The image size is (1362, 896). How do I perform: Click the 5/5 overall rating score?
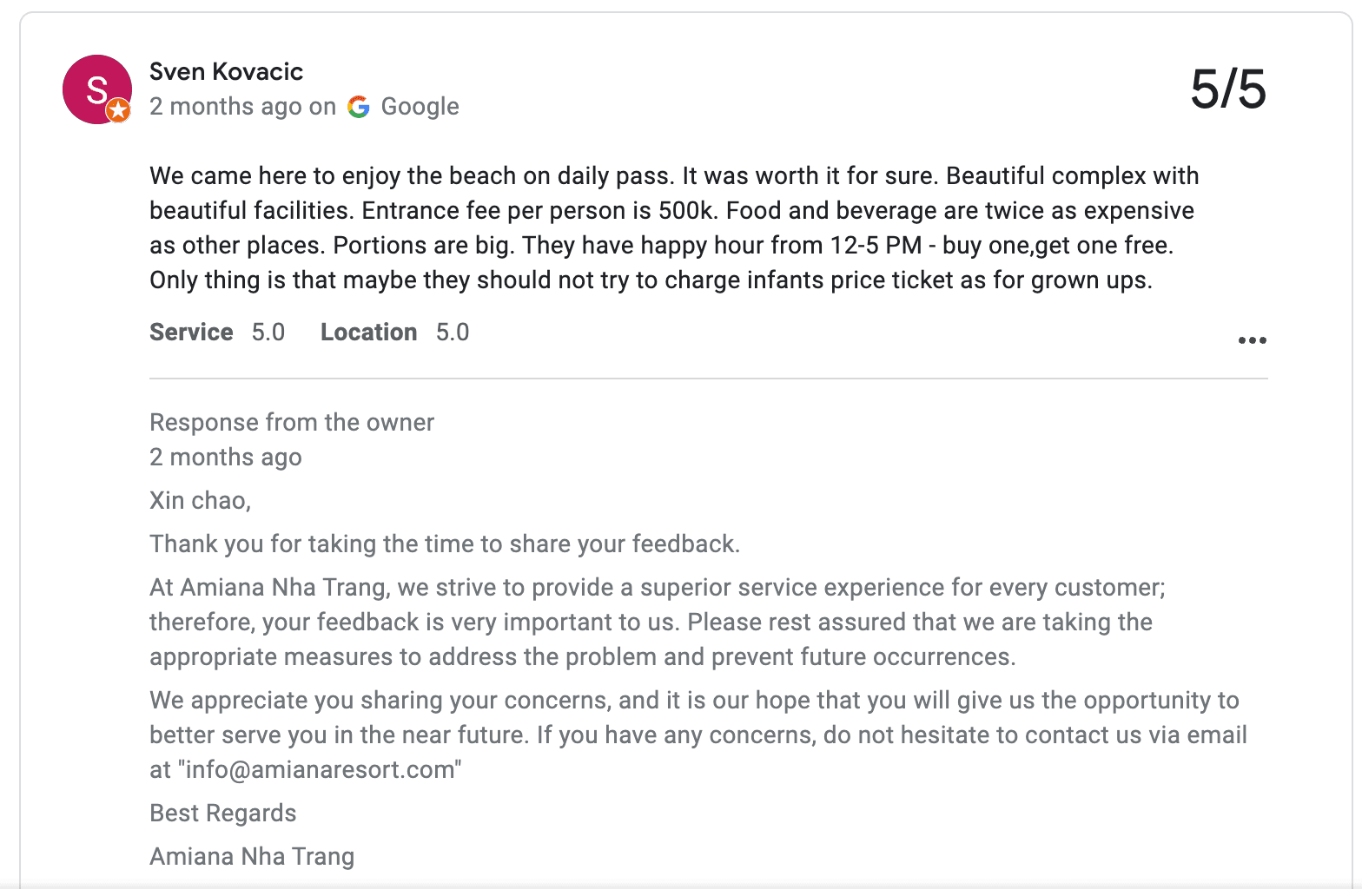(x=1227, y=89)
